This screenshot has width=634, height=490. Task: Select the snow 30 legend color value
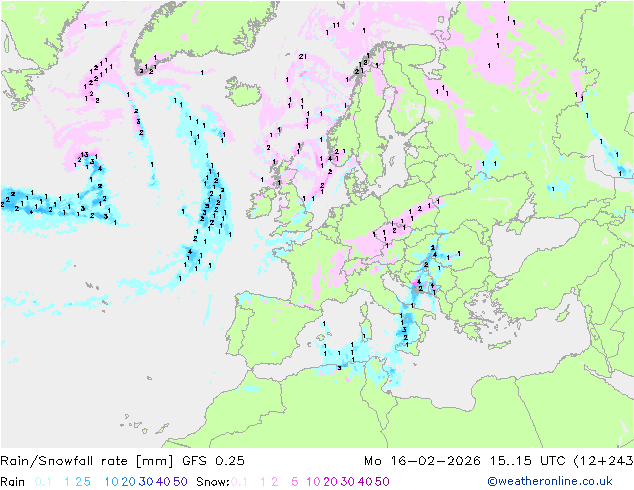(348, 482)
